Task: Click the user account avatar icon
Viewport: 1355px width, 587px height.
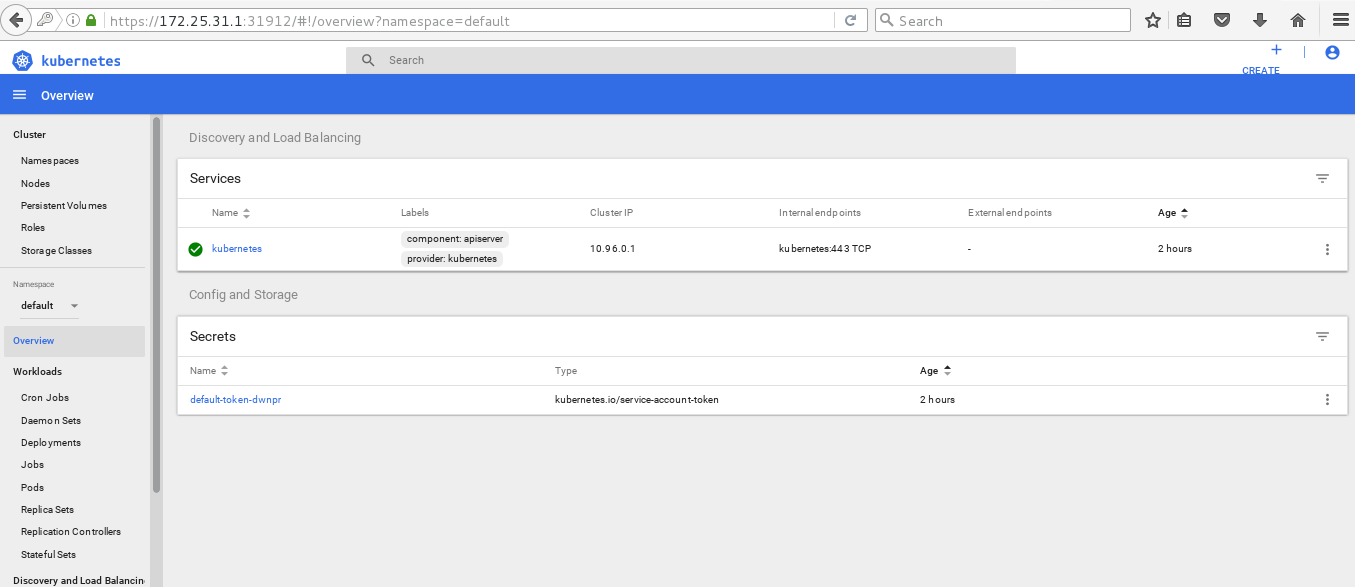Action: coord(1332,53)
